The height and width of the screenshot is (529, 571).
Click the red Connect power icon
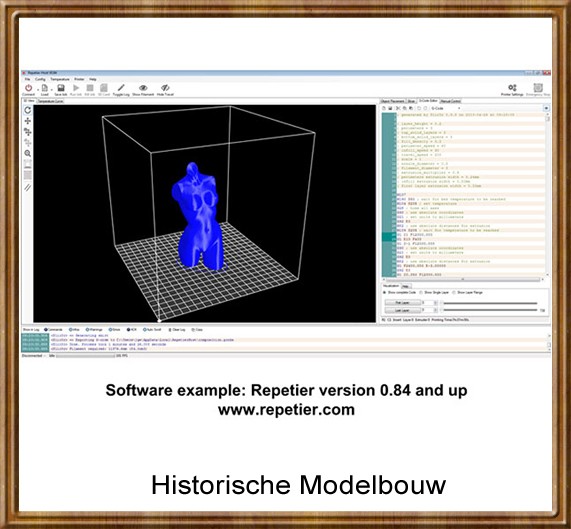click(28, 88)
